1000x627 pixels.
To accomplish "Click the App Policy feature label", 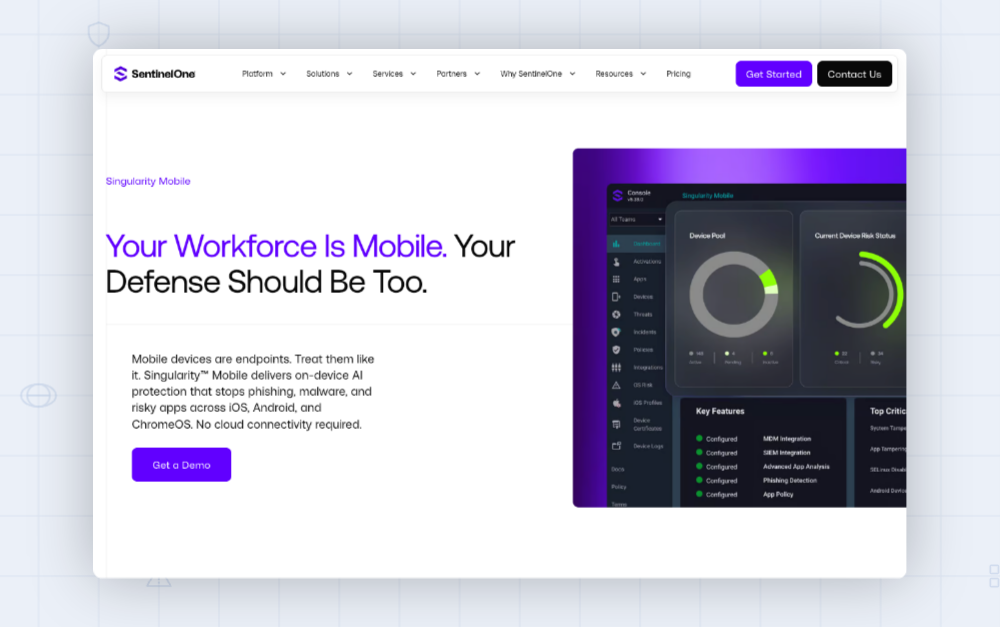I will pos(778,494).
